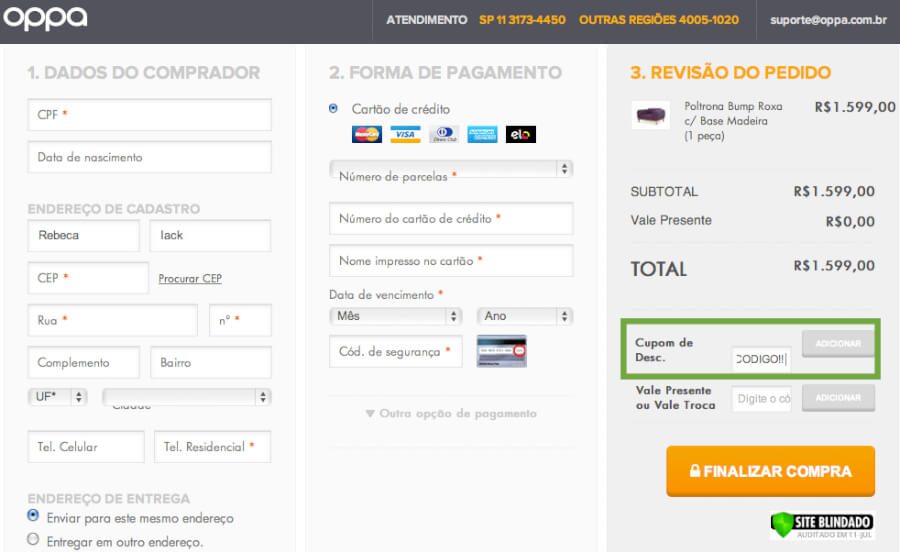Open the Ano expiration dropdown

coord(525,316)
